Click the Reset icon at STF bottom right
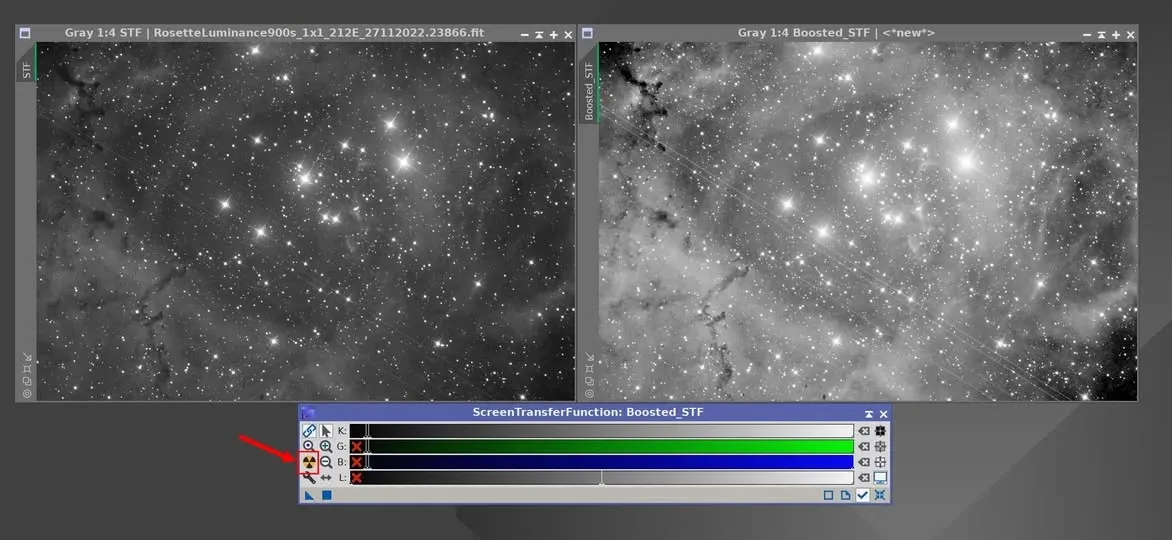1172x540 pixels. point(880,495)
